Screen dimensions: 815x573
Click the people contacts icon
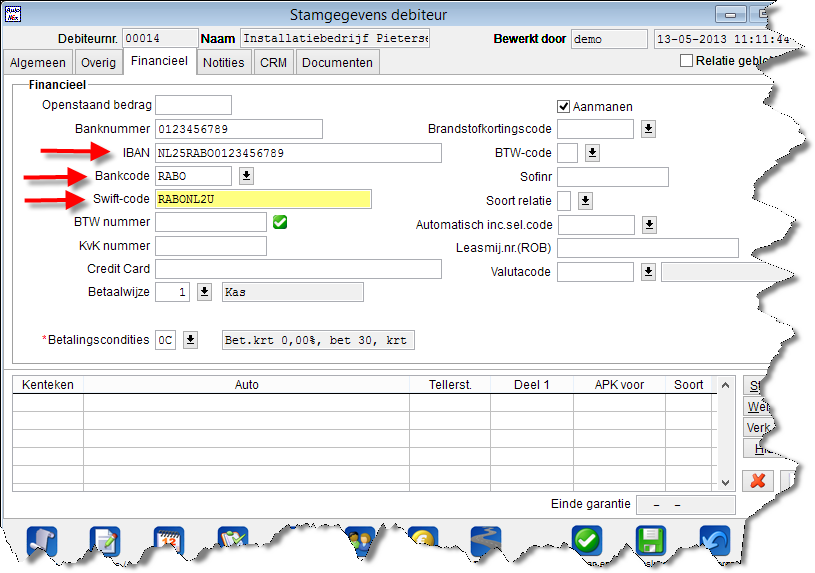tap(360, 541)
